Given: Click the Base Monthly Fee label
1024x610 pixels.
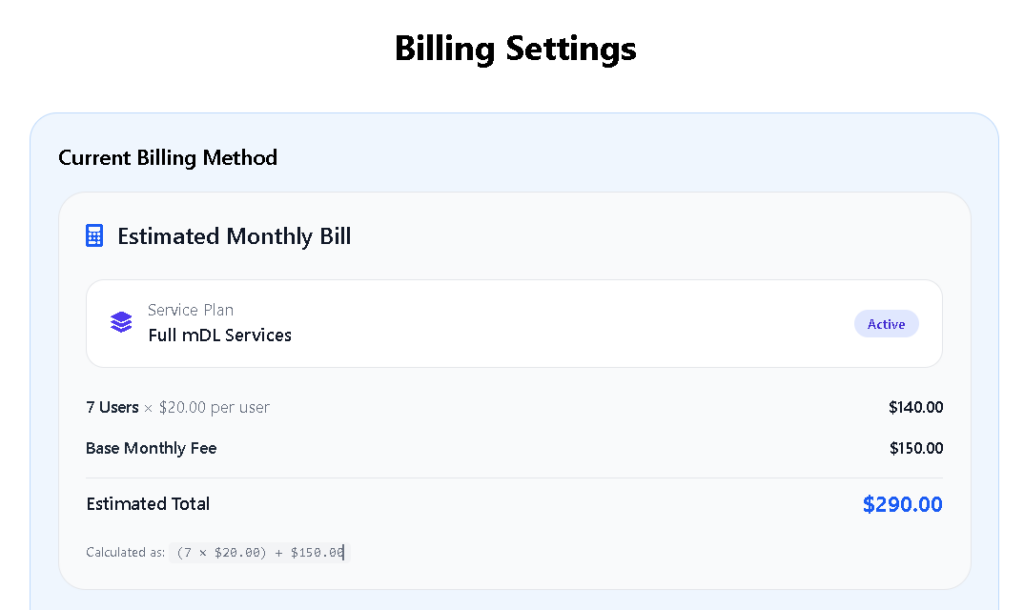Looking at the screenshot, I should (151, 448).
